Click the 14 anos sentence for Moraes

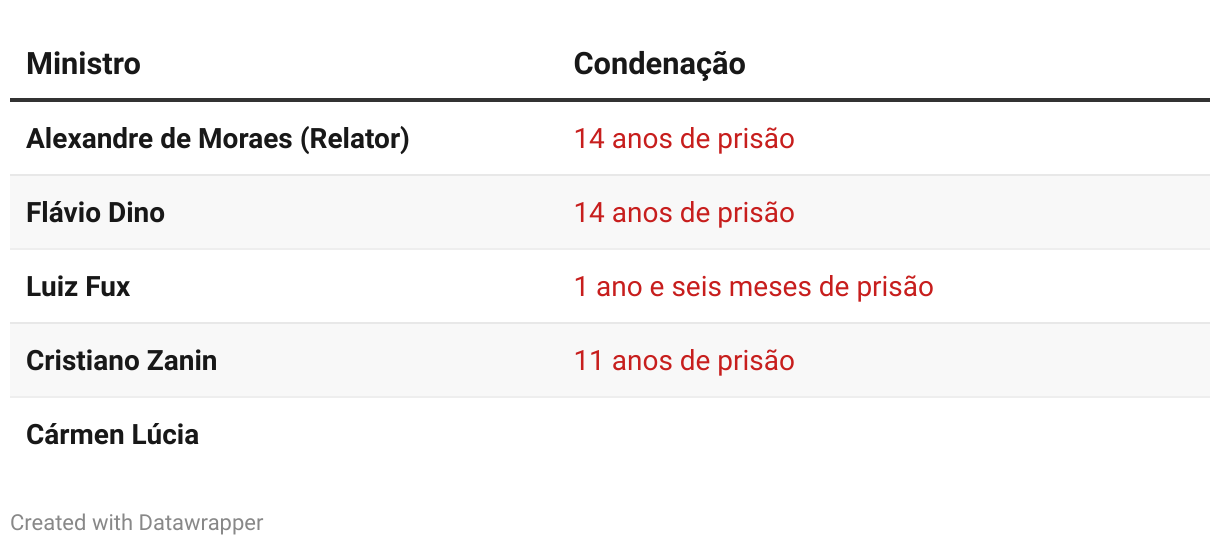(x=684, y=138)
